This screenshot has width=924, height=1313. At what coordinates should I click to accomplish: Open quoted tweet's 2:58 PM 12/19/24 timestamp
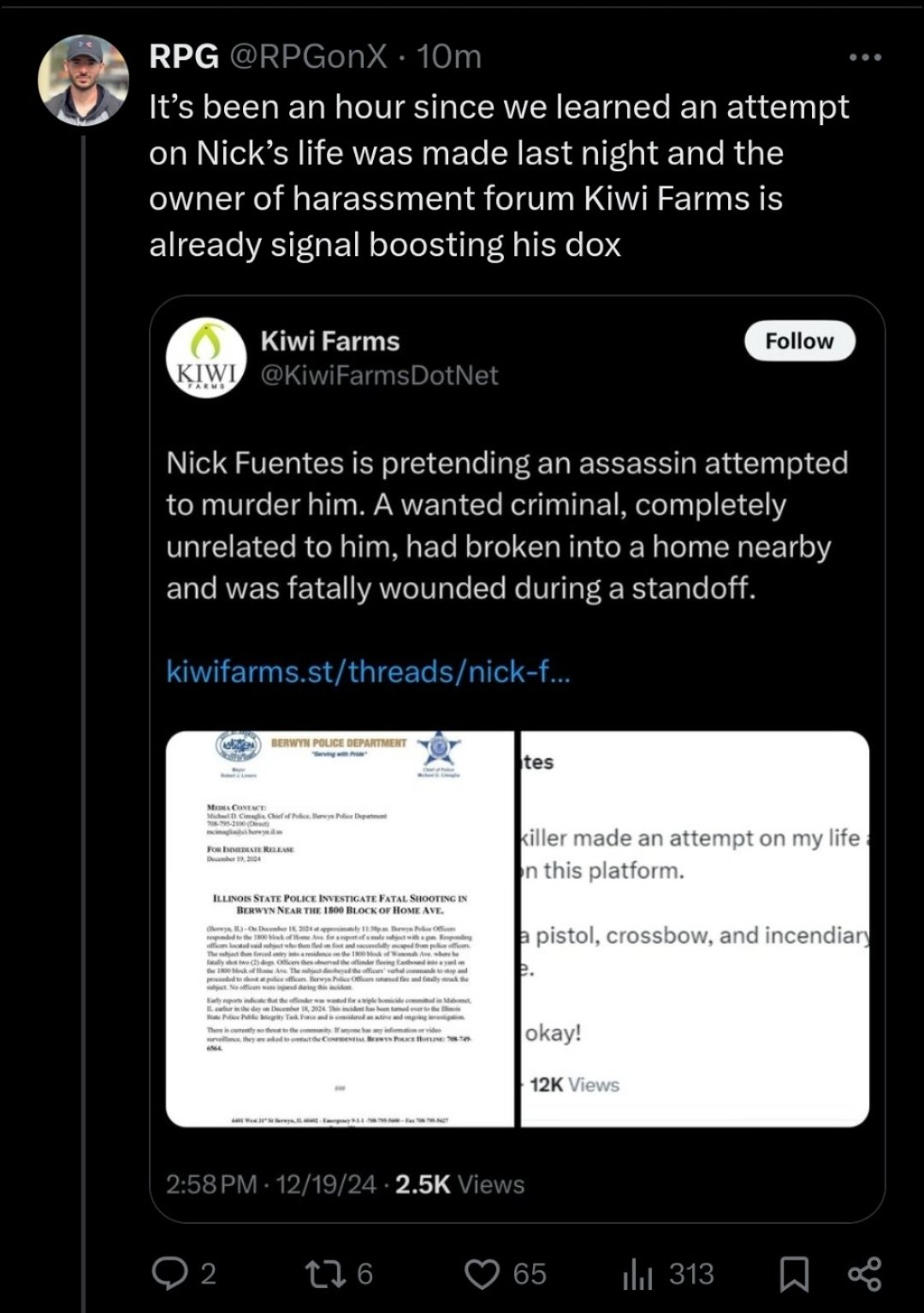pyautogui.click(x=270, y=1185)
